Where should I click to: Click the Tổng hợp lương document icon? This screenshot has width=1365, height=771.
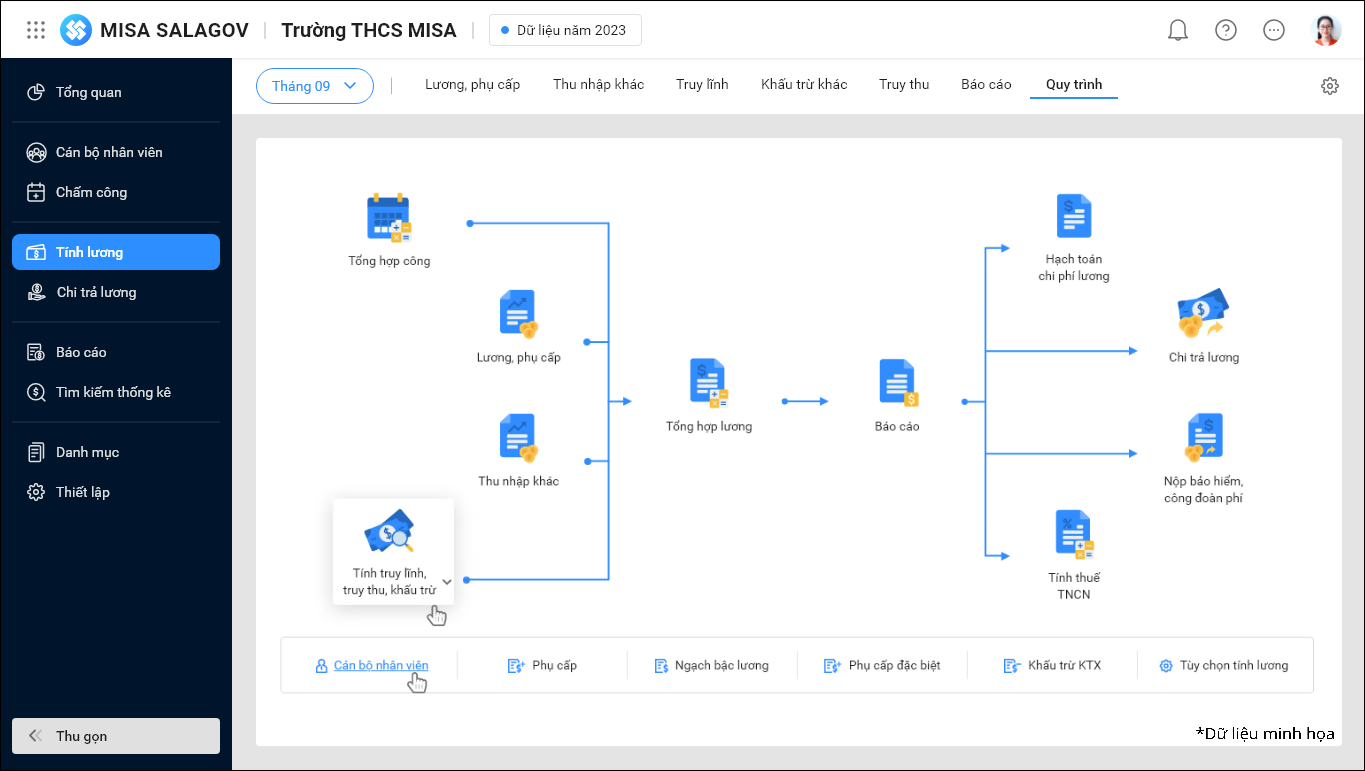click(709, 384)
